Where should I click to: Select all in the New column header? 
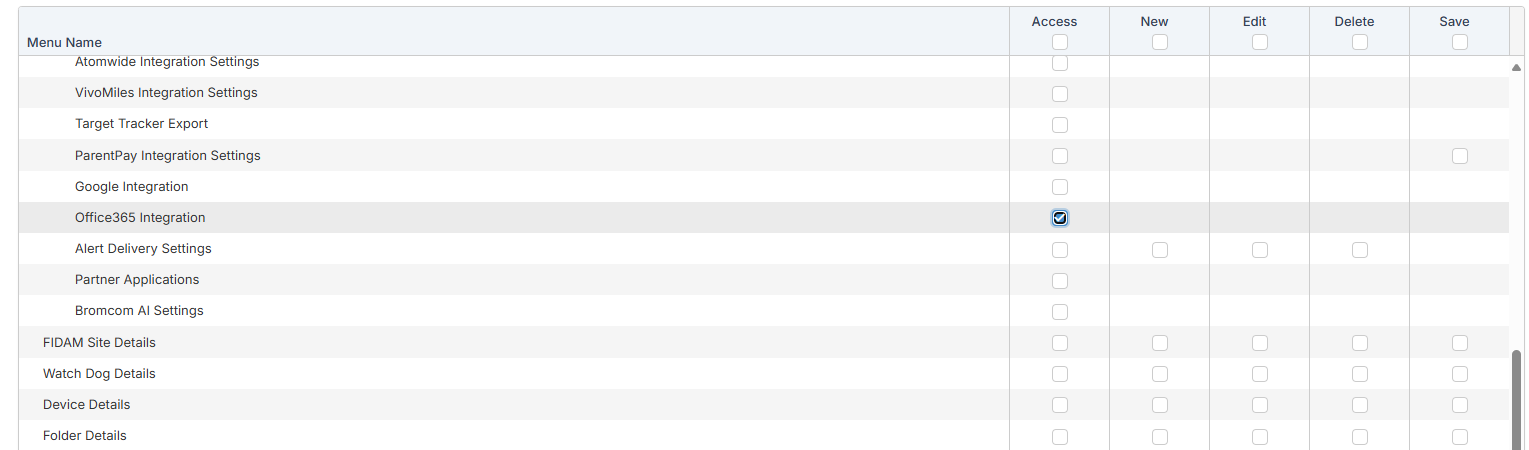pos(1160,42)
